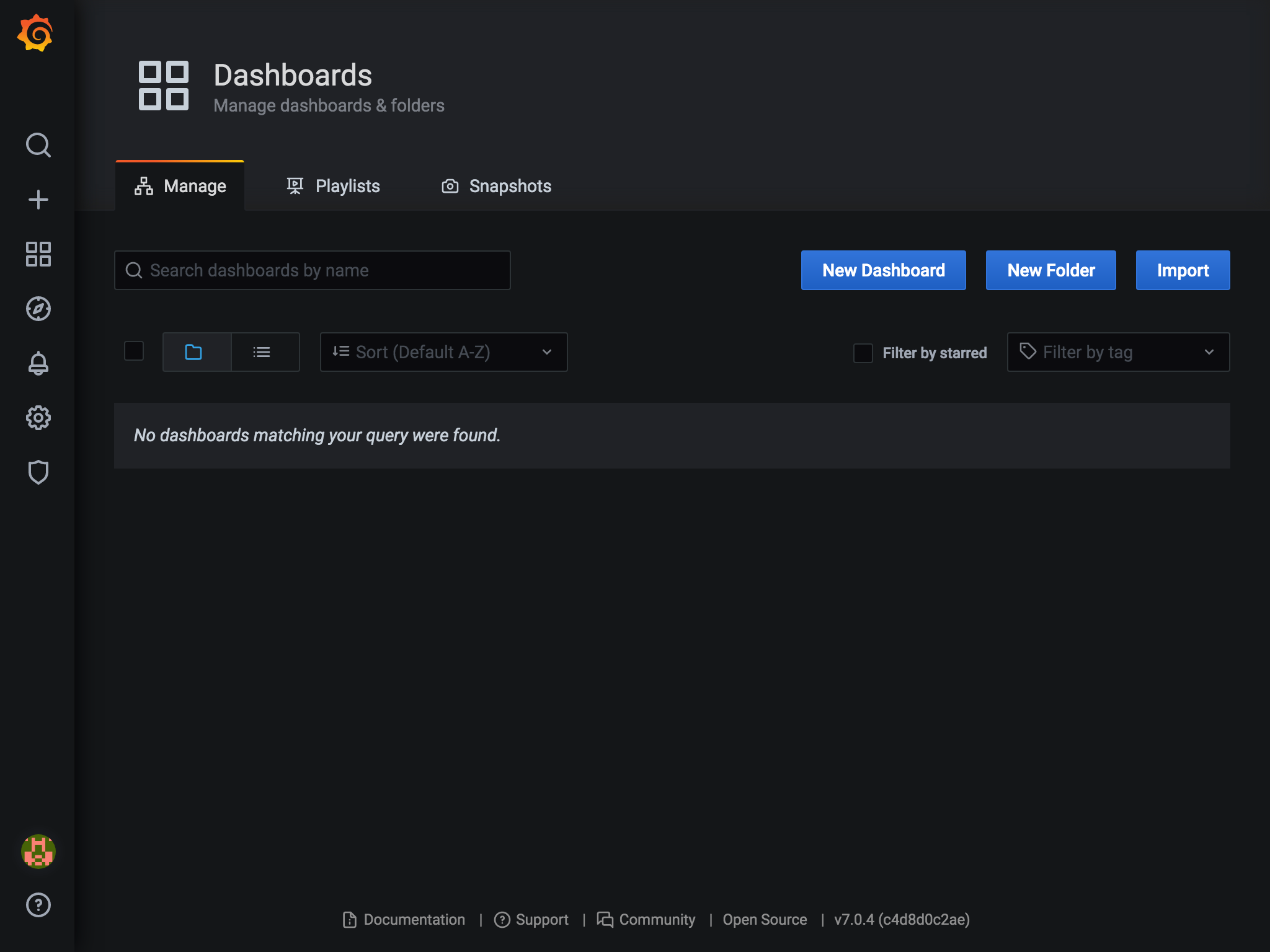This screenshot has height=952, width=1270.
Task: Open the Sort (Default A-Z) dropdown
Action: [x=443, y=352]
